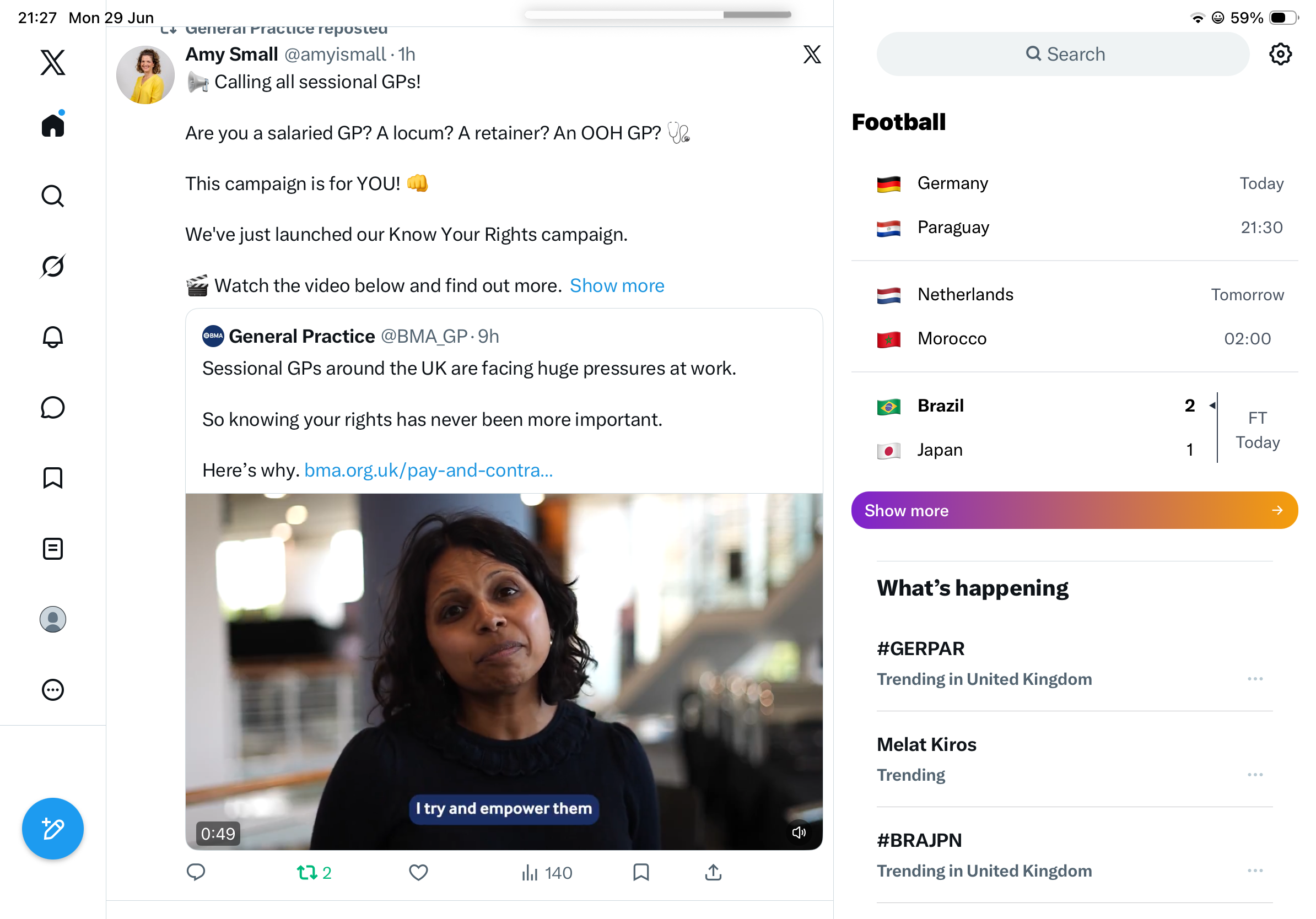Open options menu for #GERPAR trend
This screenshot has width=1316, height=919.
(x=1255, y=678)
